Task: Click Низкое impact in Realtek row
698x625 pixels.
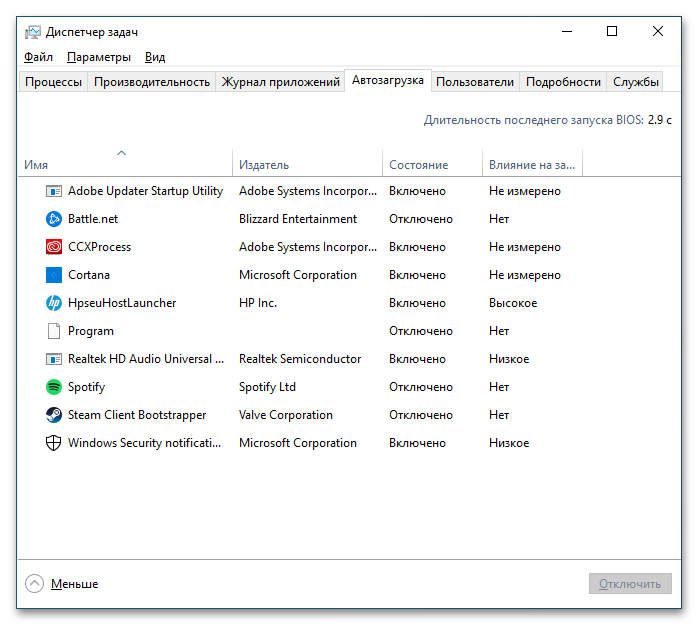Action: (509, 359)
